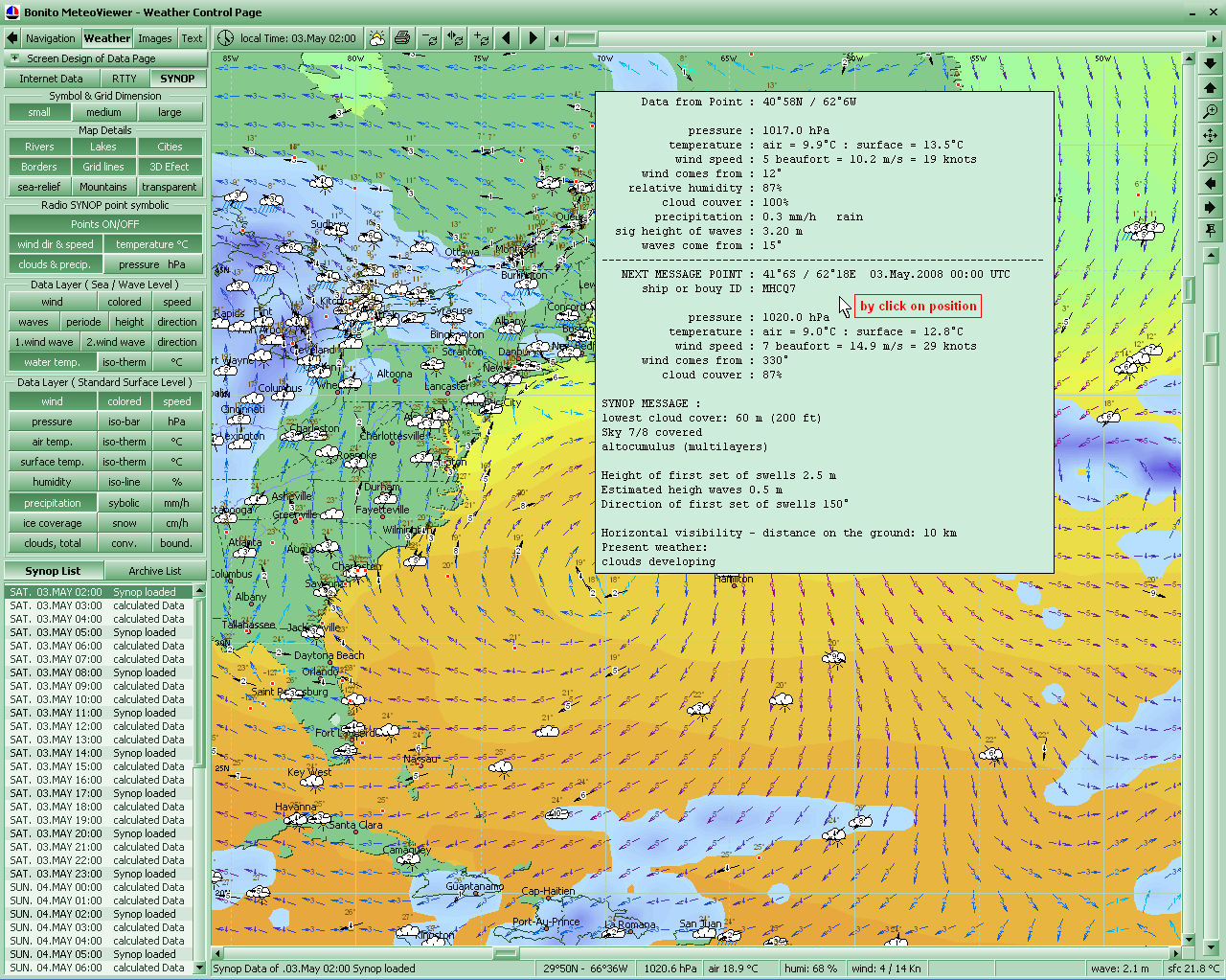Viewport: 1226px width, 980px height.
Task: Open the Archive List tab
Action: [x=154, y=571]
